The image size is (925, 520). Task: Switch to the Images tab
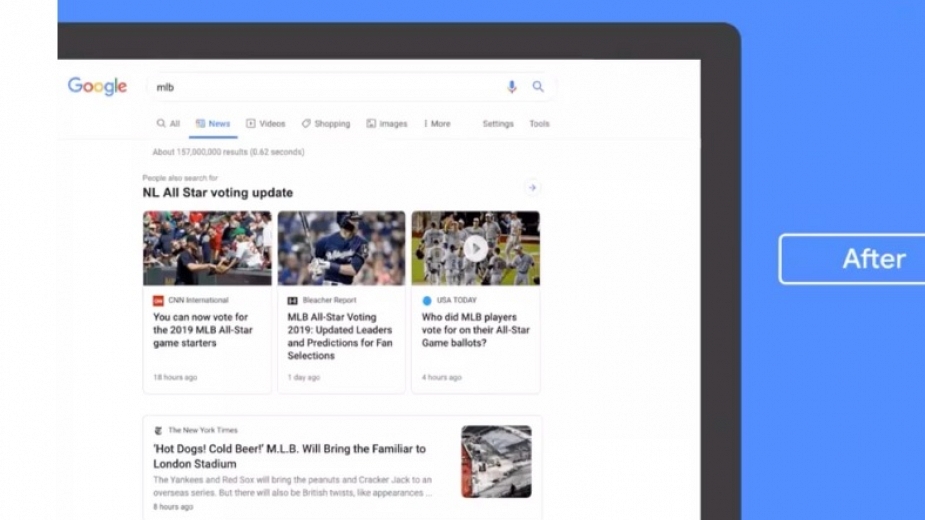[387, 123]
